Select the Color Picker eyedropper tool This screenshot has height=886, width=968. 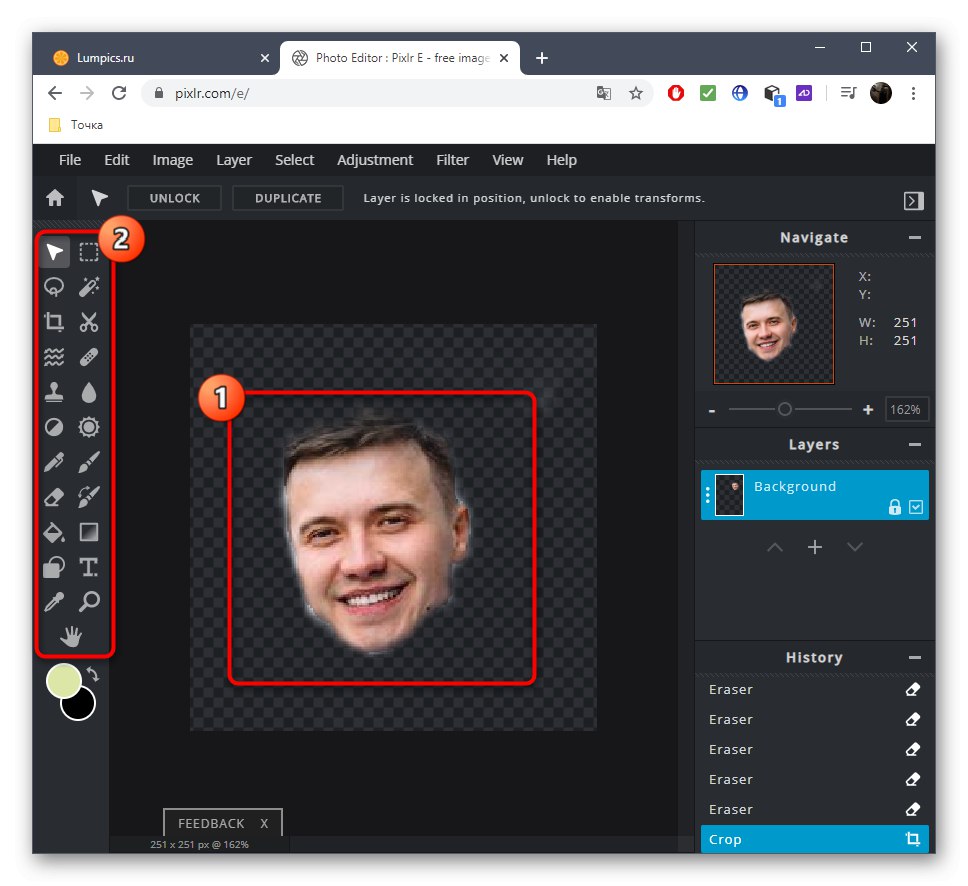tap(54, 601)
